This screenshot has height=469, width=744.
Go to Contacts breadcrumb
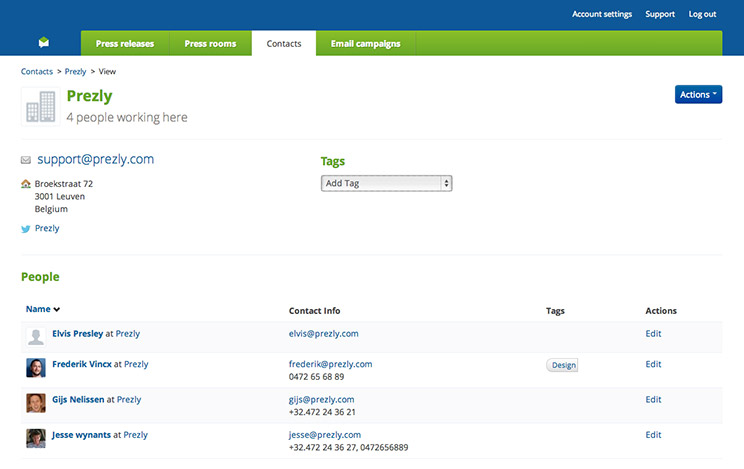click(37, 71)
